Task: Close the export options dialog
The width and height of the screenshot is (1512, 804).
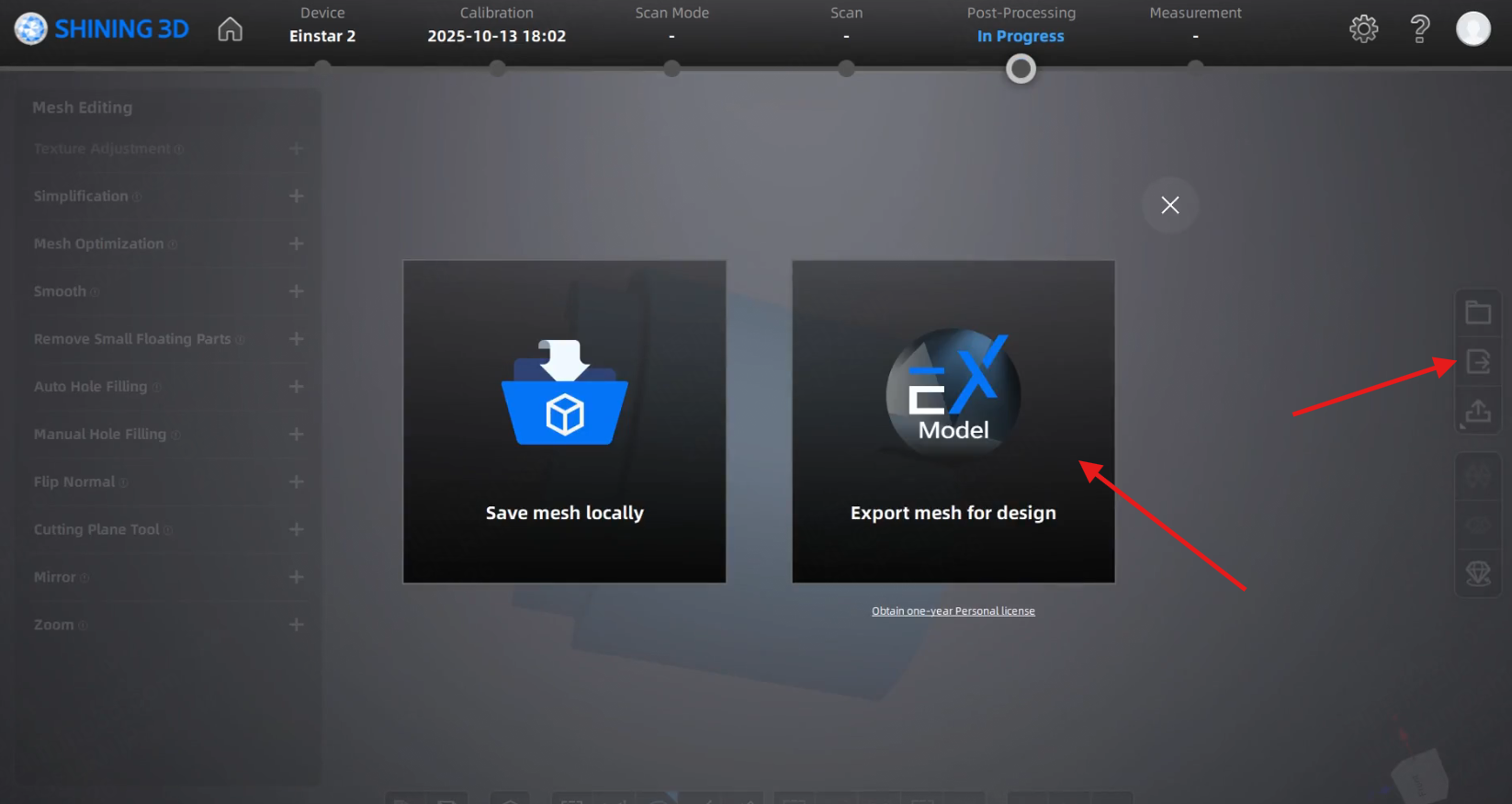Action: pyautogui.click(x=1169, y=205)
